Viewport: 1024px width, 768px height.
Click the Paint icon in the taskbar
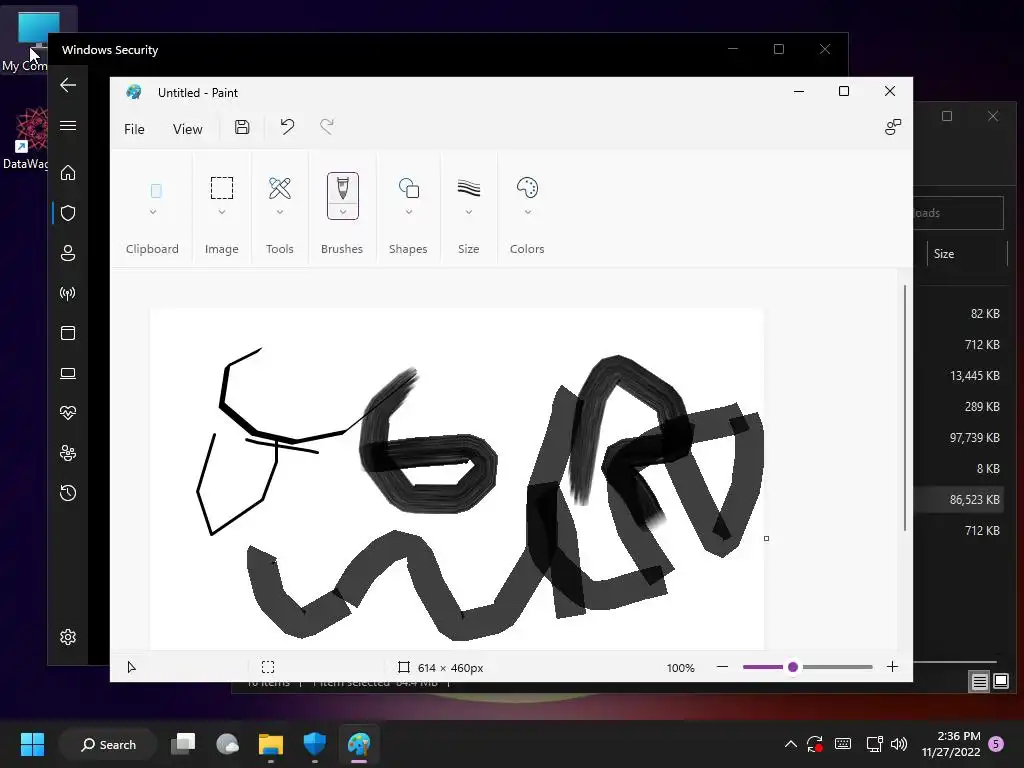(x=359, y=744)
